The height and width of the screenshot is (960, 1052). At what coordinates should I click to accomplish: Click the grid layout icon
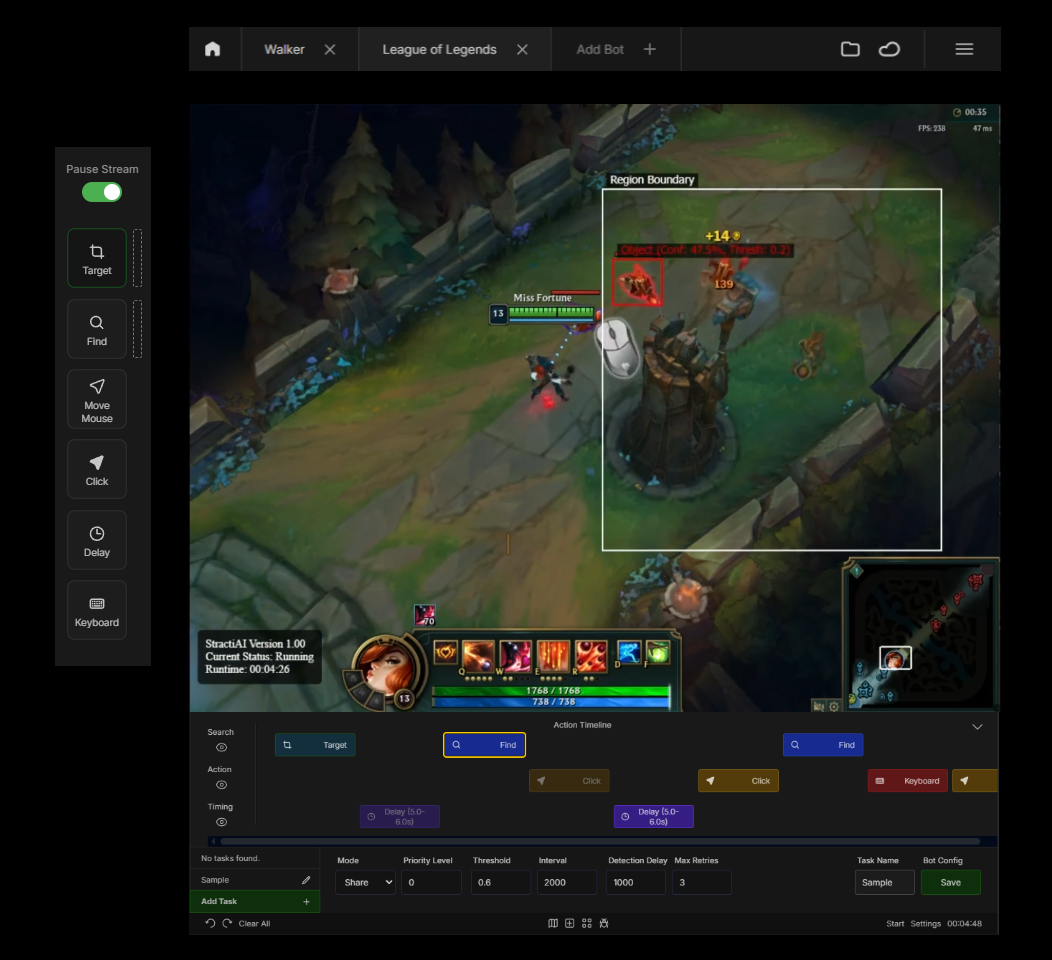pyautogui.click(x=587, y=923)
